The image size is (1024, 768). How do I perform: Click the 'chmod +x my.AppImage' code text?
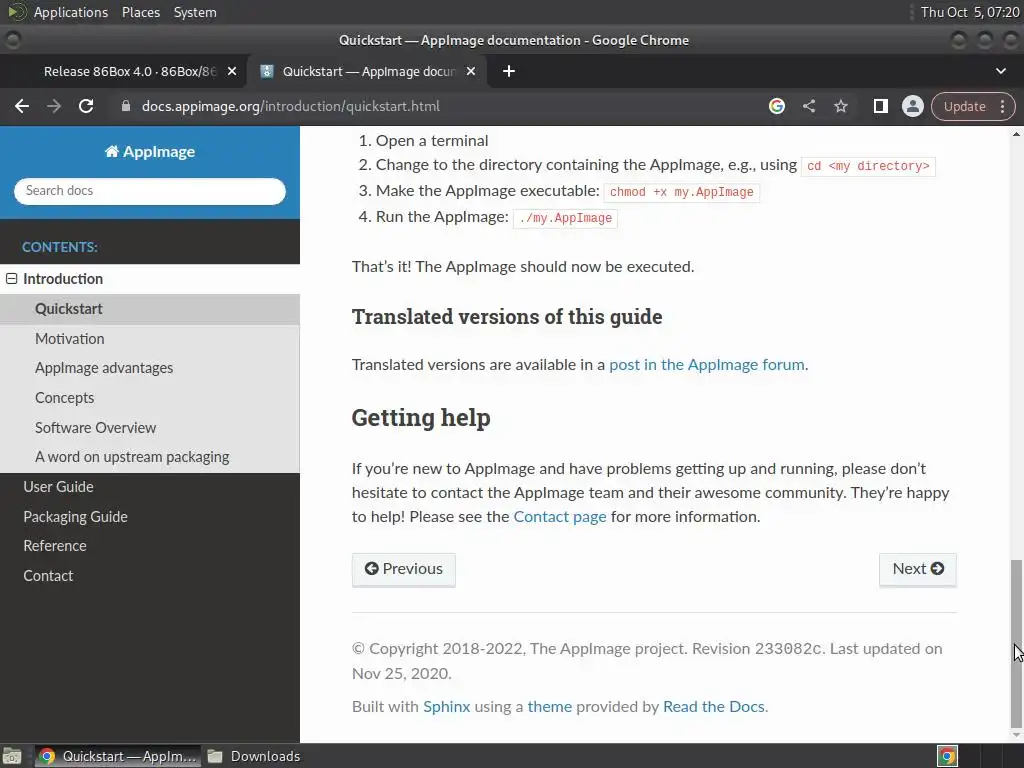click(x=681, y=192)
